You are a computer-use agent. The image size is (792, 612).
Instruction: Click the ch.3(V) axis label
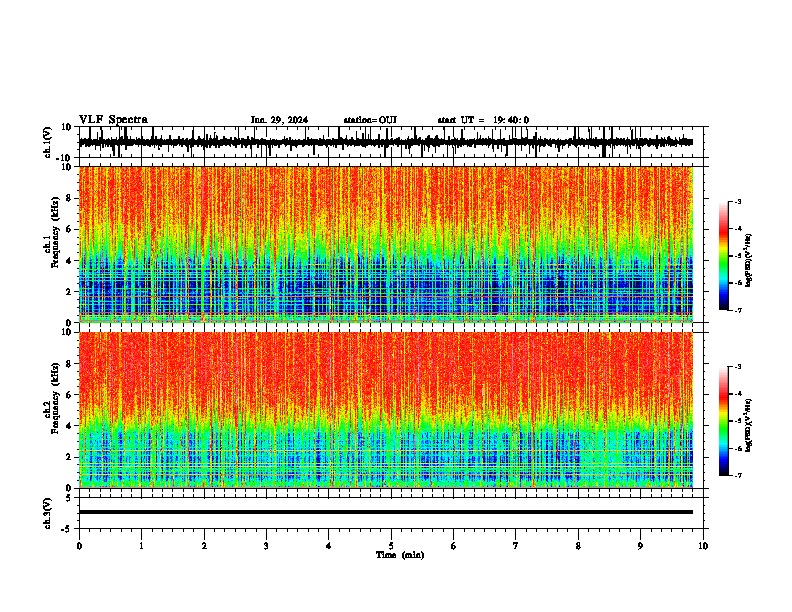pyautogui.click(x=48, y=514)
